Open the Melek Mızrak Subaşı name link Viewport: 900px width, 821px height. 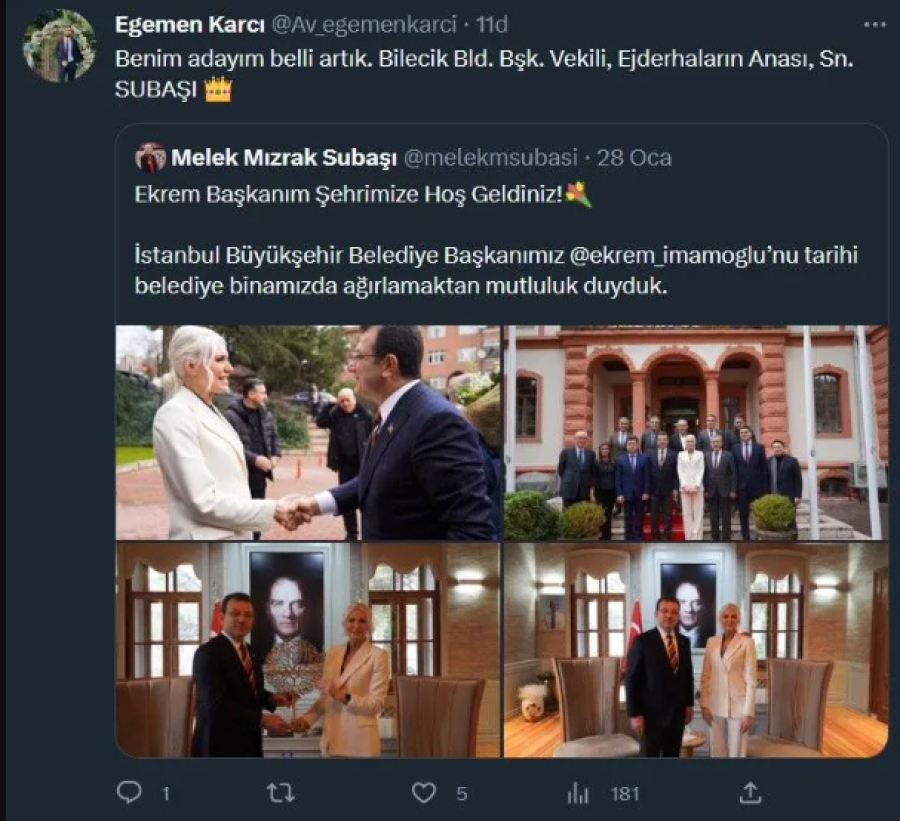click(284, 157)
